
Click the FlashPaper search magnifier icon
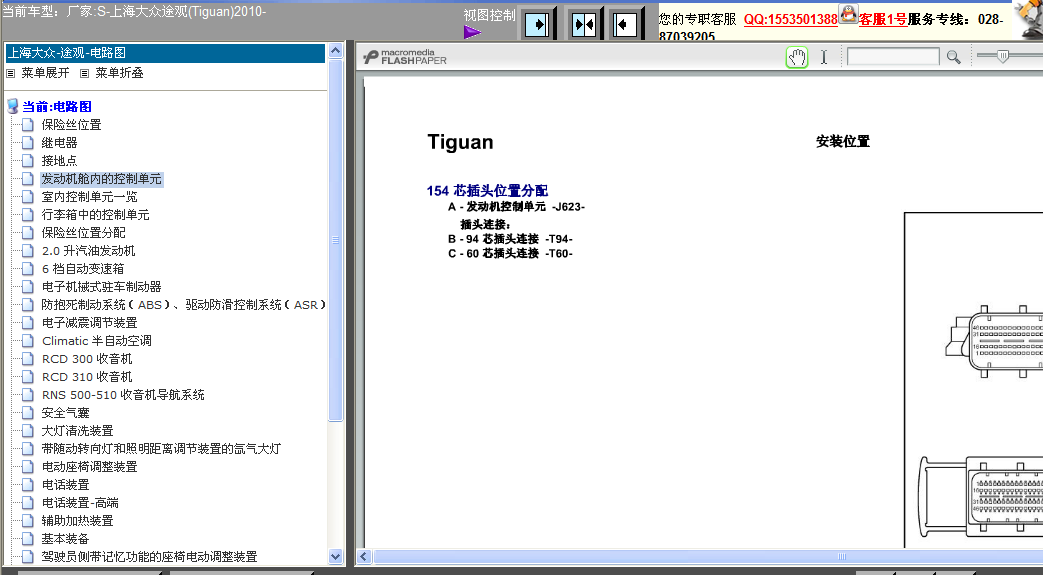pyautogui.click(x=954, y=57)
